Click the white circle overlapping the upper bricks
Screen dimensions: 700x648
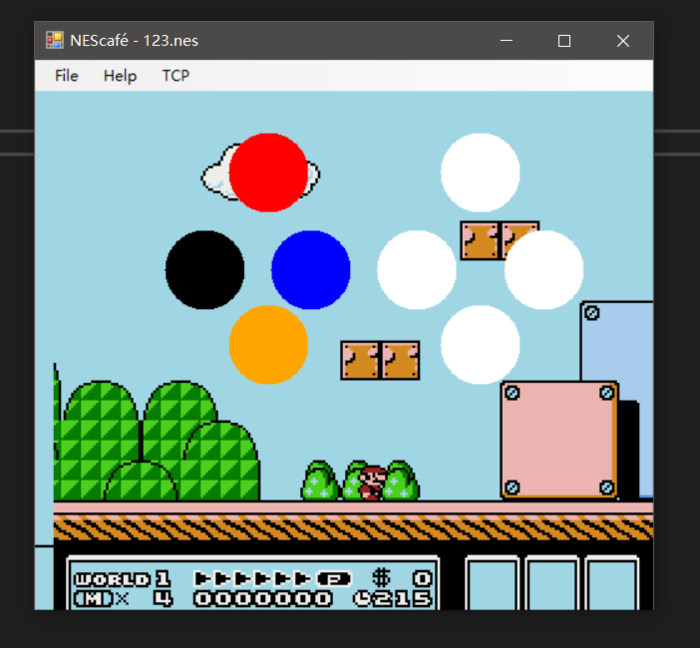(544, 269)
